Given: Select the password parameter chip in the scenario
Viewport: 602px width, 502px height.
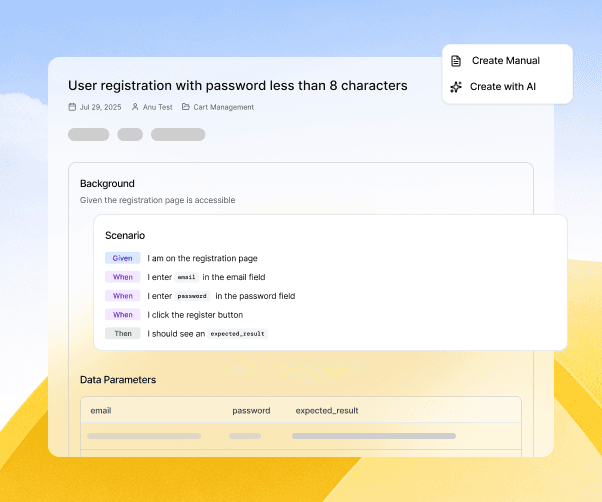Looking at the screenshot, I should tap(192, 296).
